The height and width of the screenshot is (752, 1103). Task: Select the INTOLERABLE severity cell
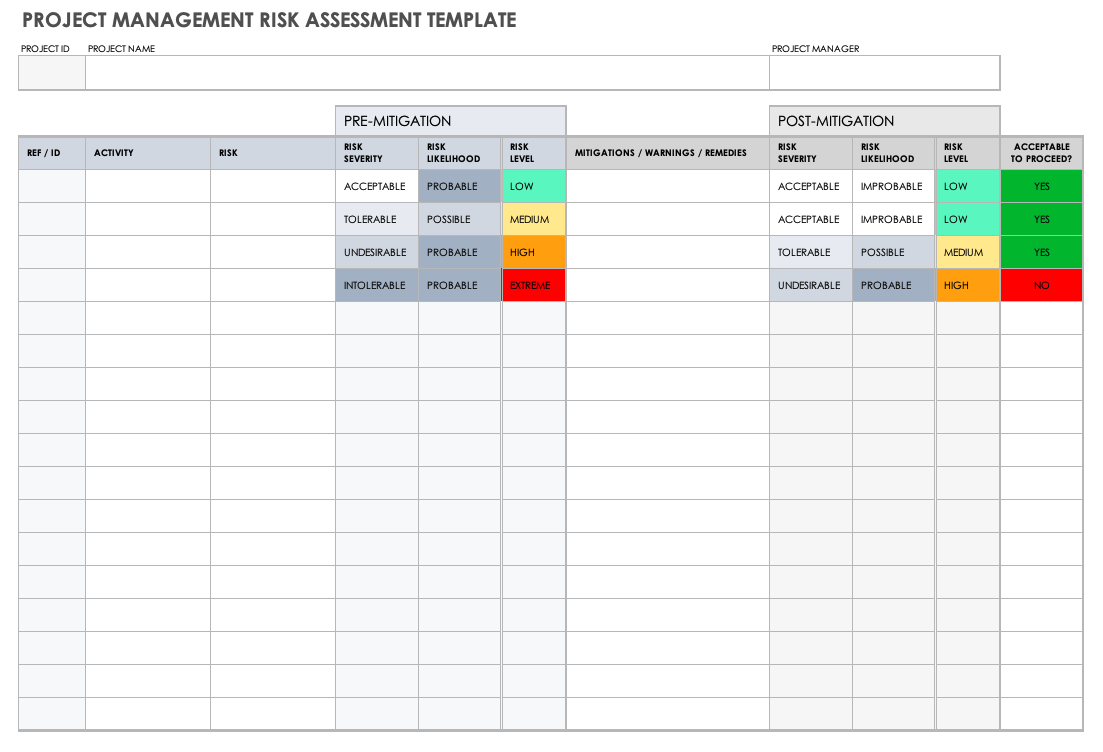coord(376,286)
